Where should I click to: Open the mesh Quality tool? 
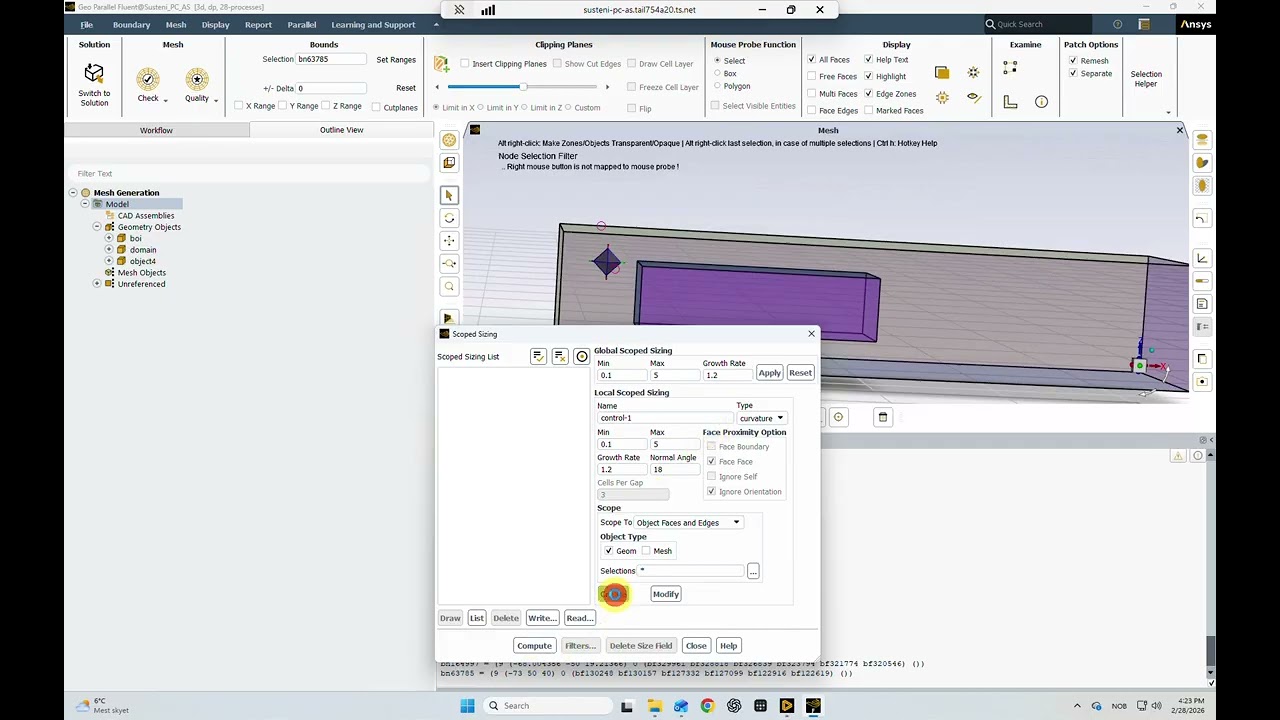pyautogui.click(x=197, y=79)
